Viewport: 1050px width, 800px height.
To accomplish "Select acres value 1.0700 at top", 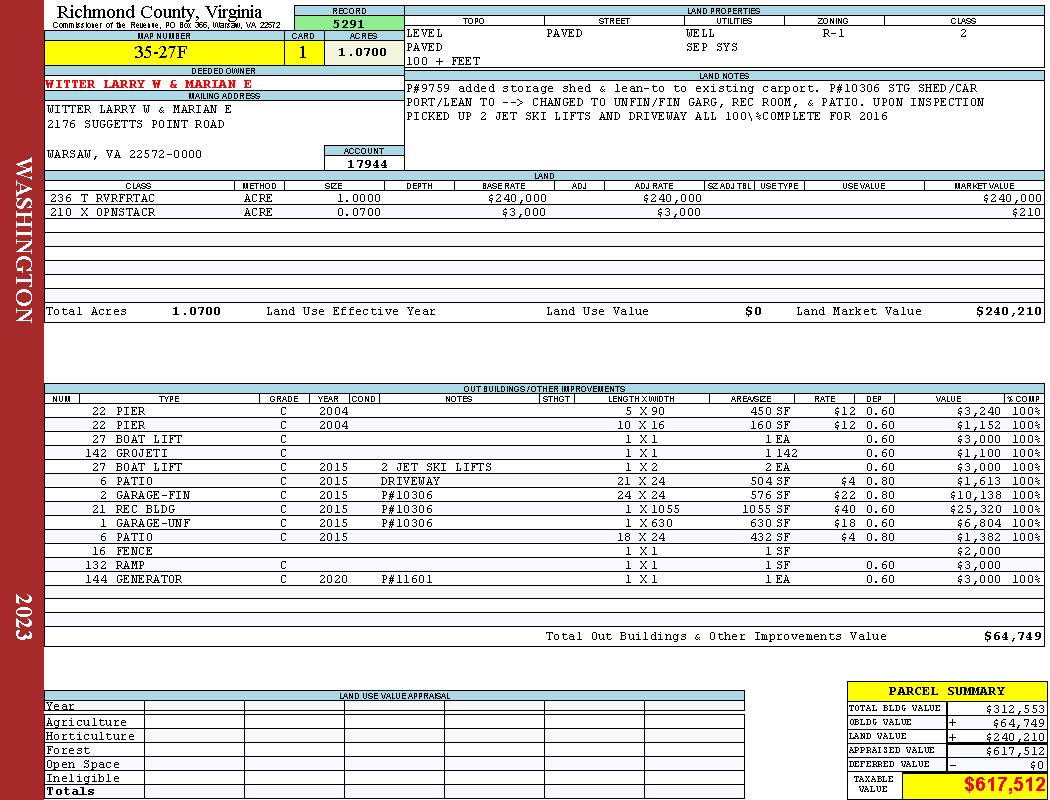I will click(x=364, y=52).
